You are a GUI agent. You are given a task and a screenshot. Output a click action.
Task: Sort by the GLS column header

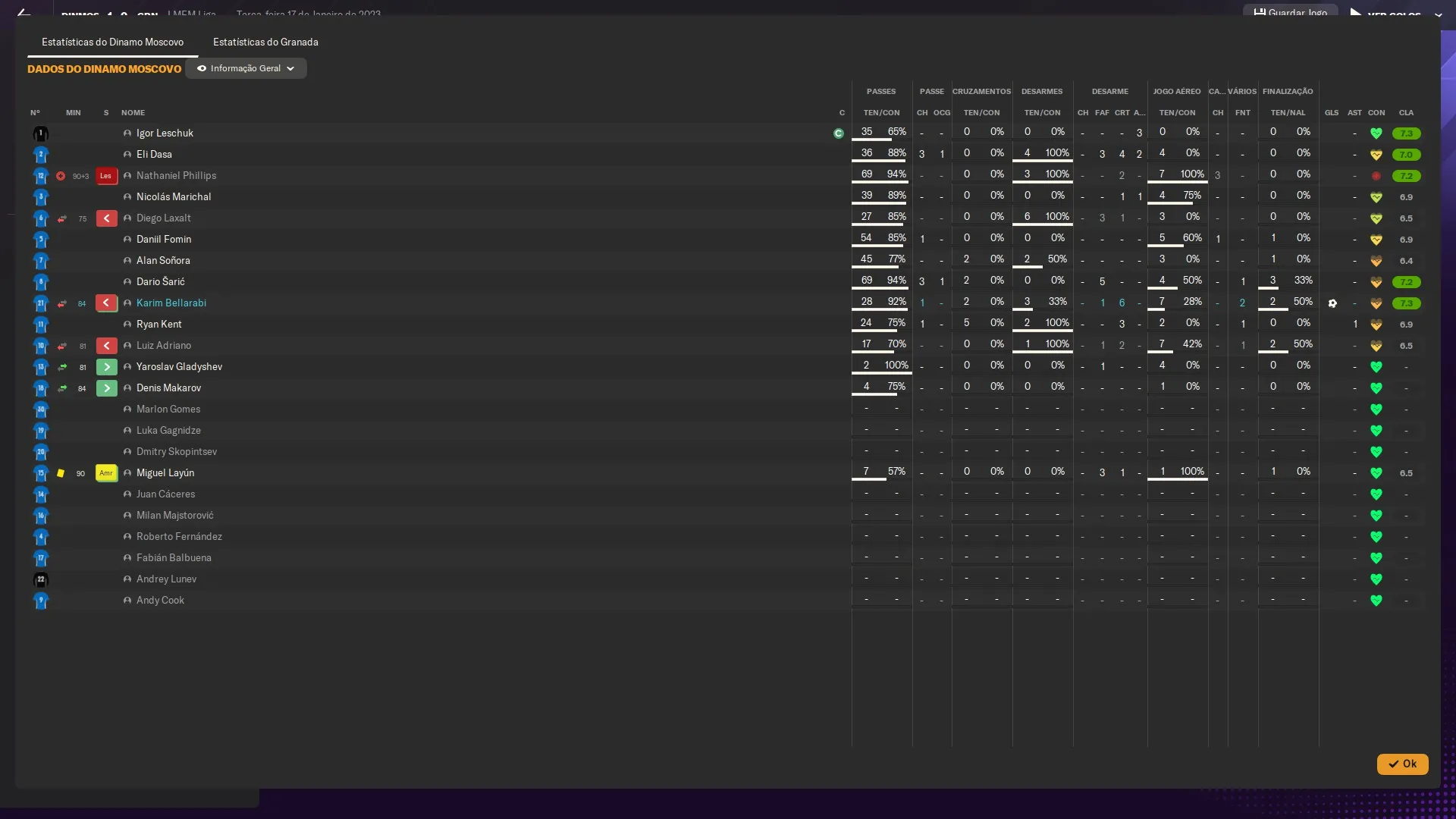pos(1332,113)
